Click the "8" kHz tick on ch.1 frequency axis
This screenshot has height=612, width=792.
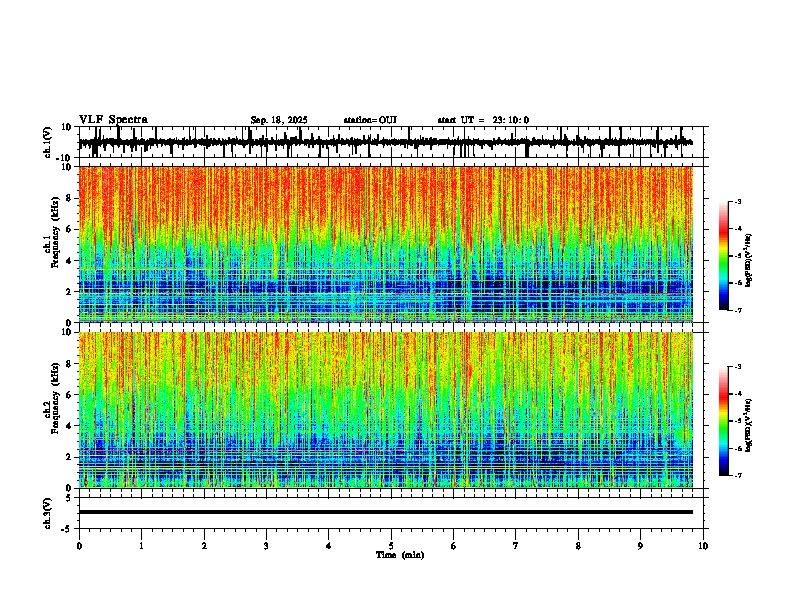click(70, 198)
